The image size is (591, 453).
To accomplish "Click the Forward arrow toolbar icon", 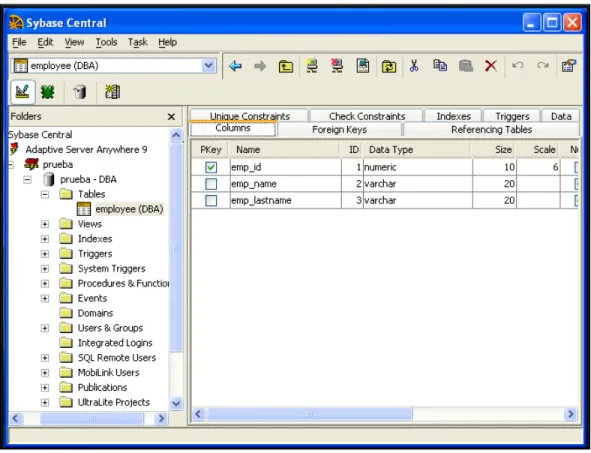I will [260, 66].
